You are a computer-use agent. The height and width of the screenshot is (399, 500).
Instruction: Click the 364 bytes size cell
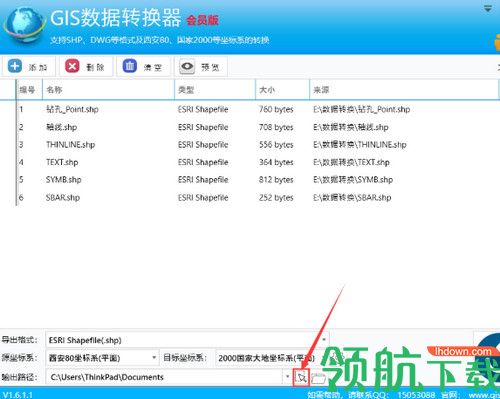pos(276,162)
